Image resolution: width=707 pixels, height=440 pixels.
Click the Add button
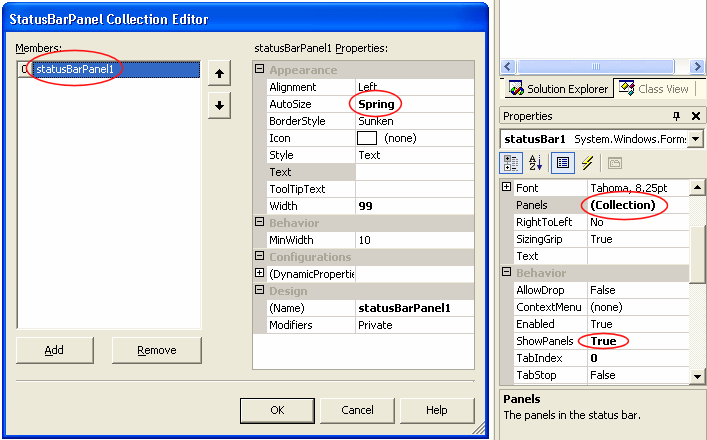click(x=54, y=350)
